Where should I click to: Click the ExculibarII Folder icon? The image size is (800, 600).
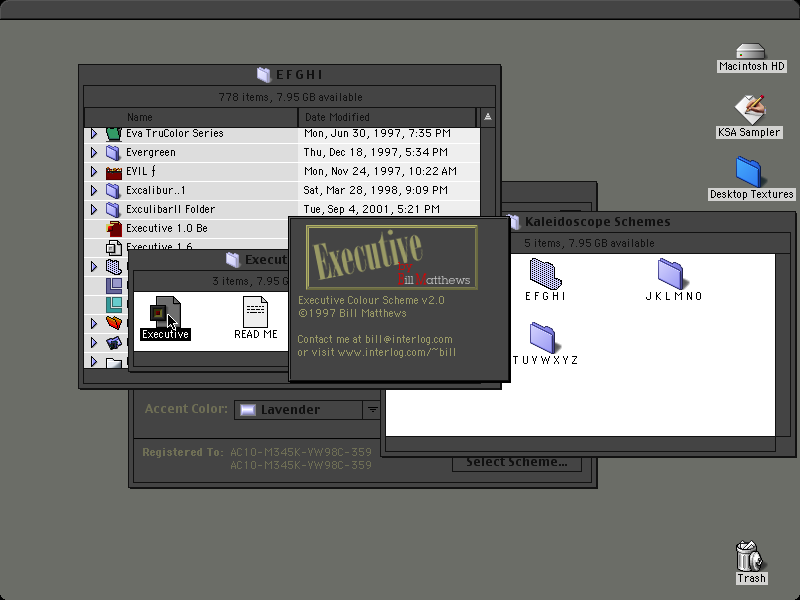point(113,210)
